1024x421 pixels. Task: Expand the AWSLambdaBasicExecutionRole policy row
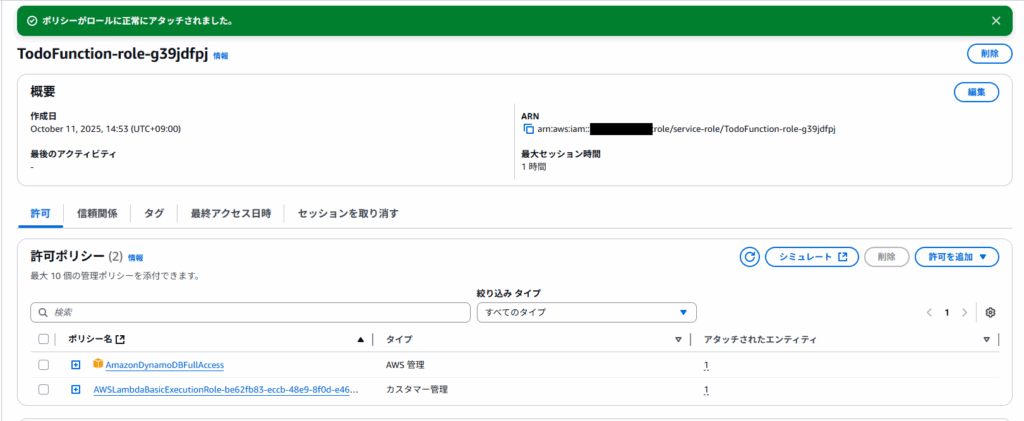75,389
